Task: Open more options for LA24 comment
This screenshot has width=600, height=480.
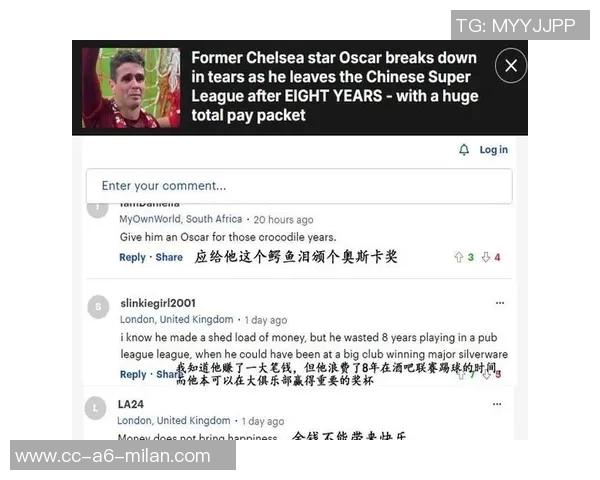Action: coord(497,404)
